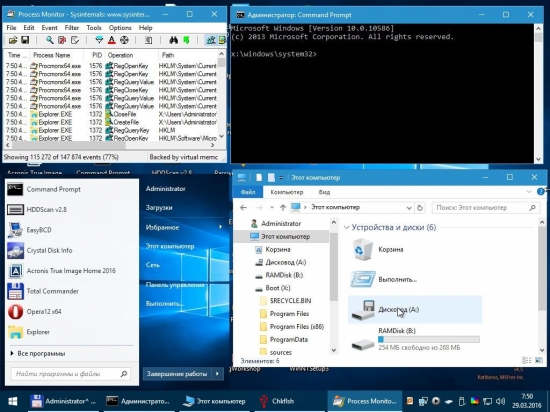Click the volume speaker icon in the tray
550x412 pixels.
pos(501,401)
